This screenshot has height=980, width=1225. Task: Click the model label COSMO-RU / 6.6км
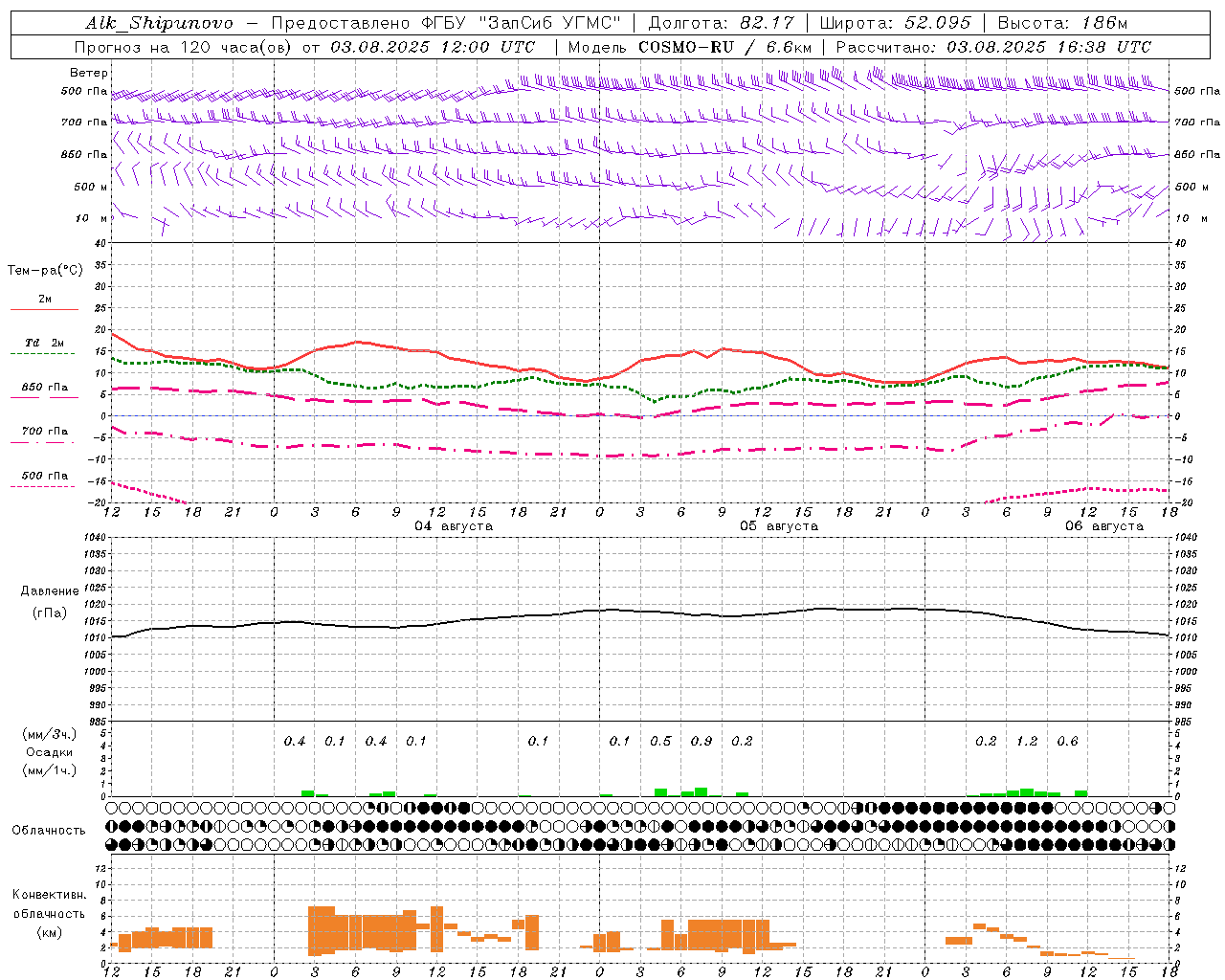pyautogui.click(x=724, y=47)
